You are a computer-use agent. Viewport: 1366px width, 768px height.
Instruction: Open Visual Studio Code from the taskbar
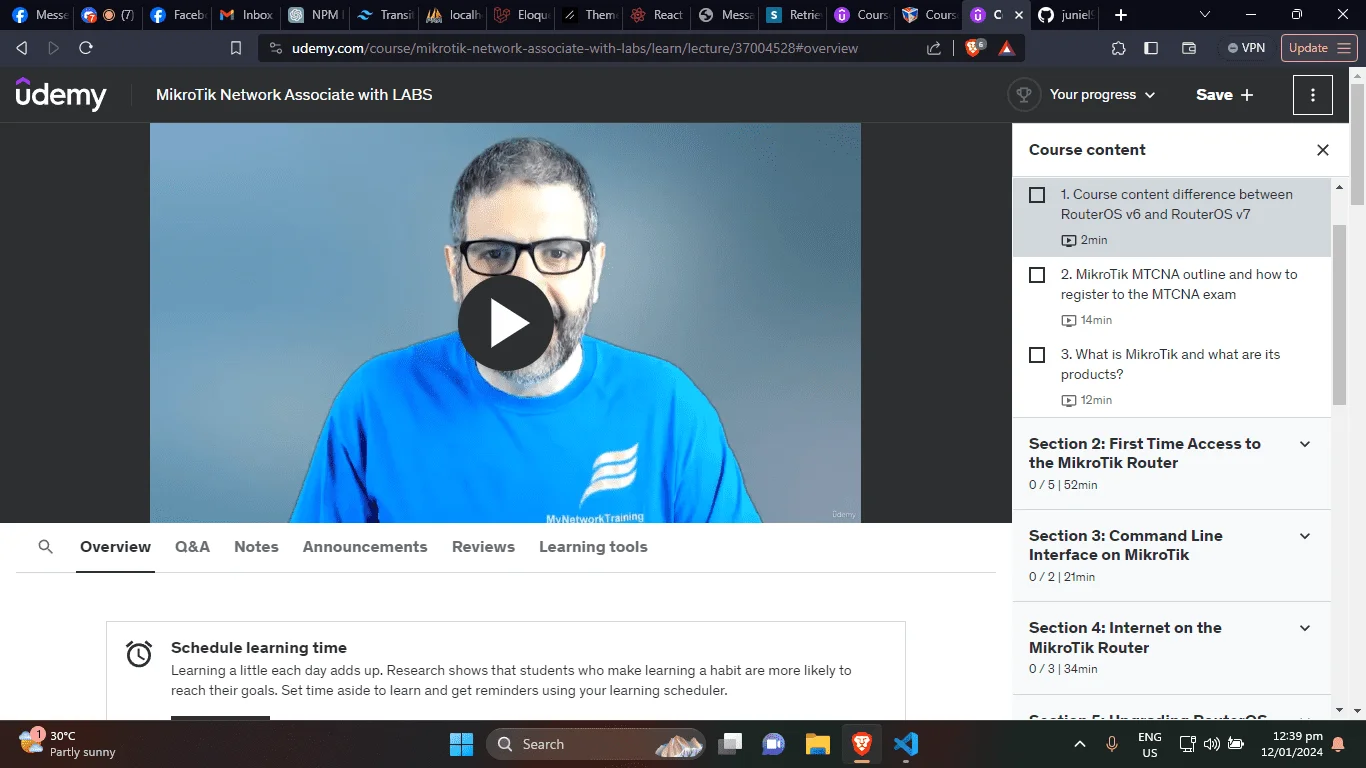906,744
